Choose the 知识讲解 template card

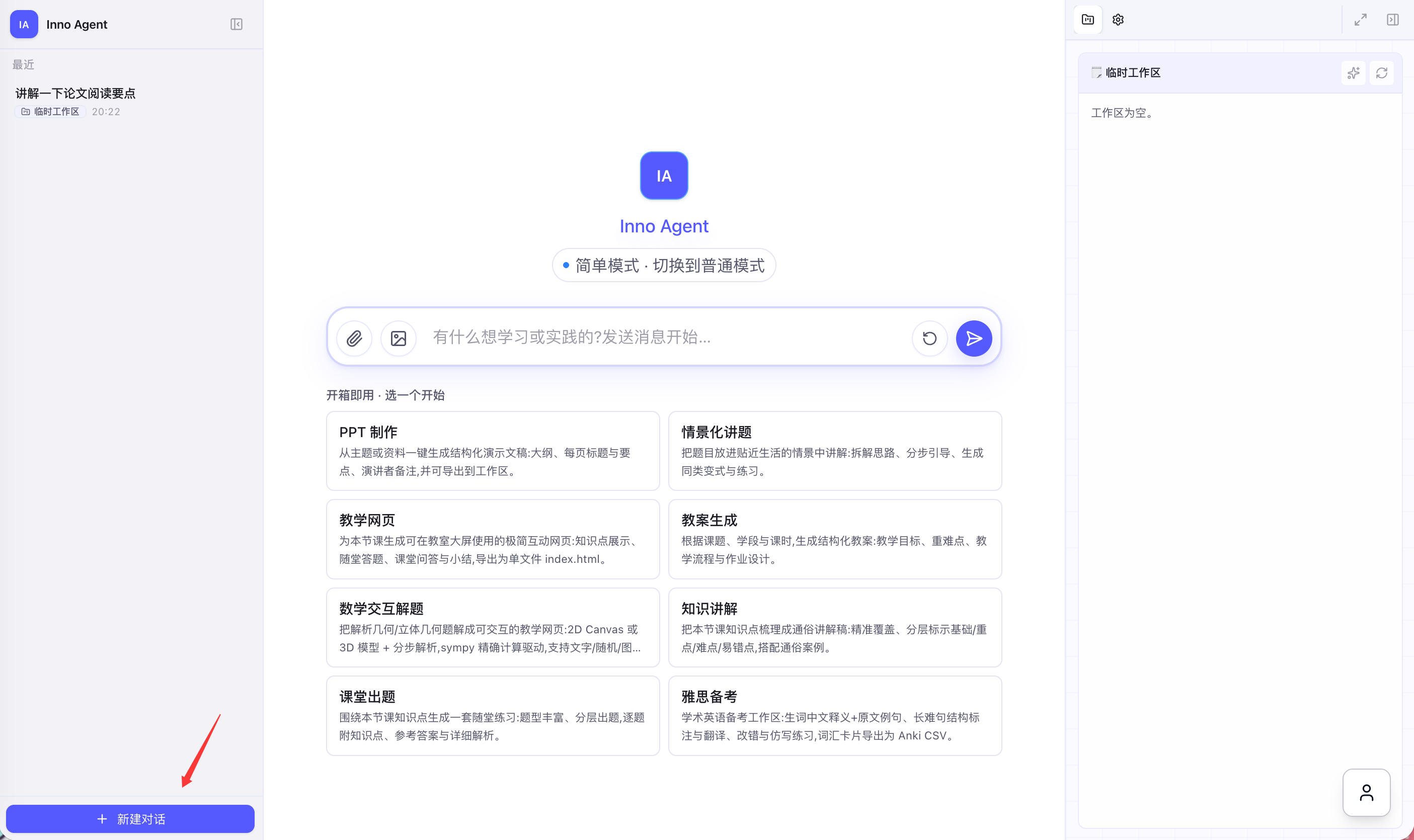pyautogui.click(x=835, y=627)
